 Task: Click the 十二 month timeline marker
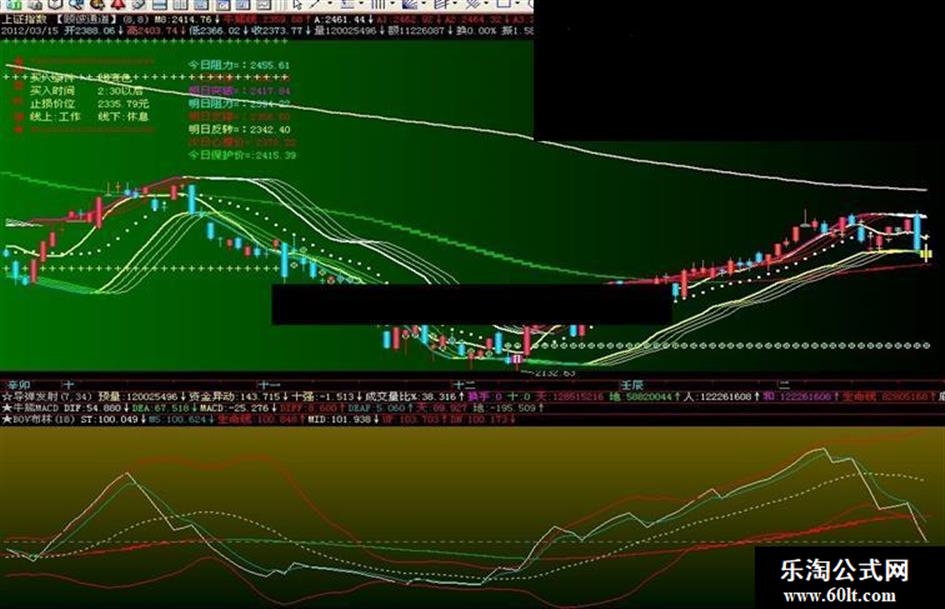click(465, 385)
